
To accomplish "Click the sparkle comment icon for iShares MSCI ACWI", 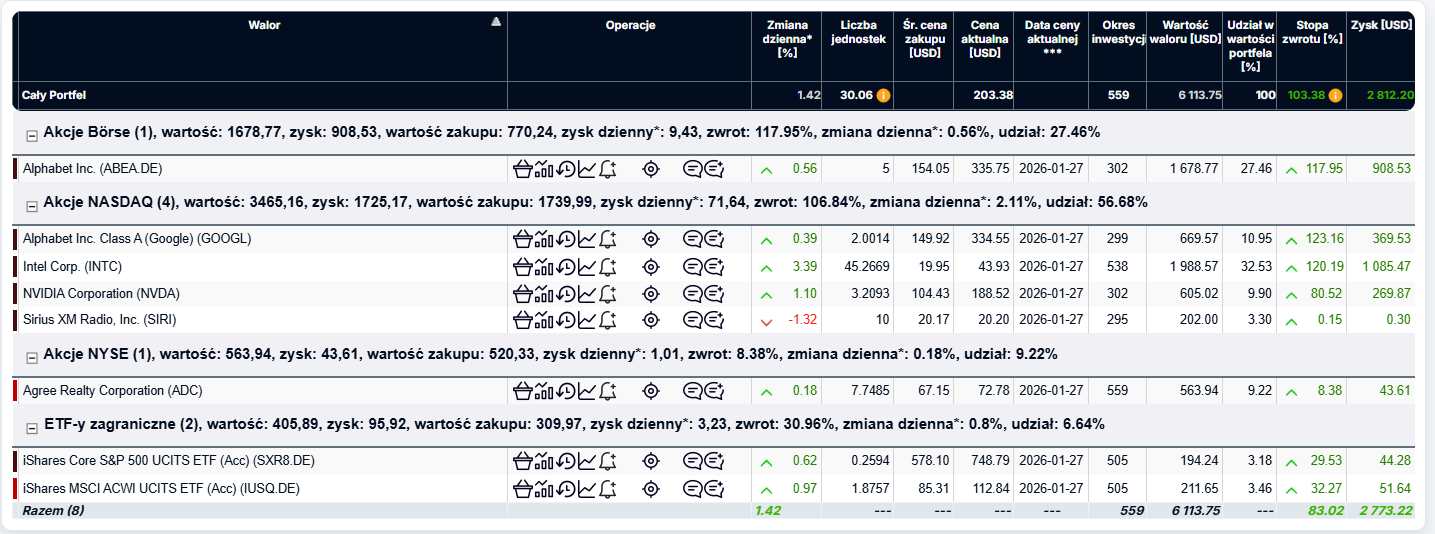I will [714, 489].
